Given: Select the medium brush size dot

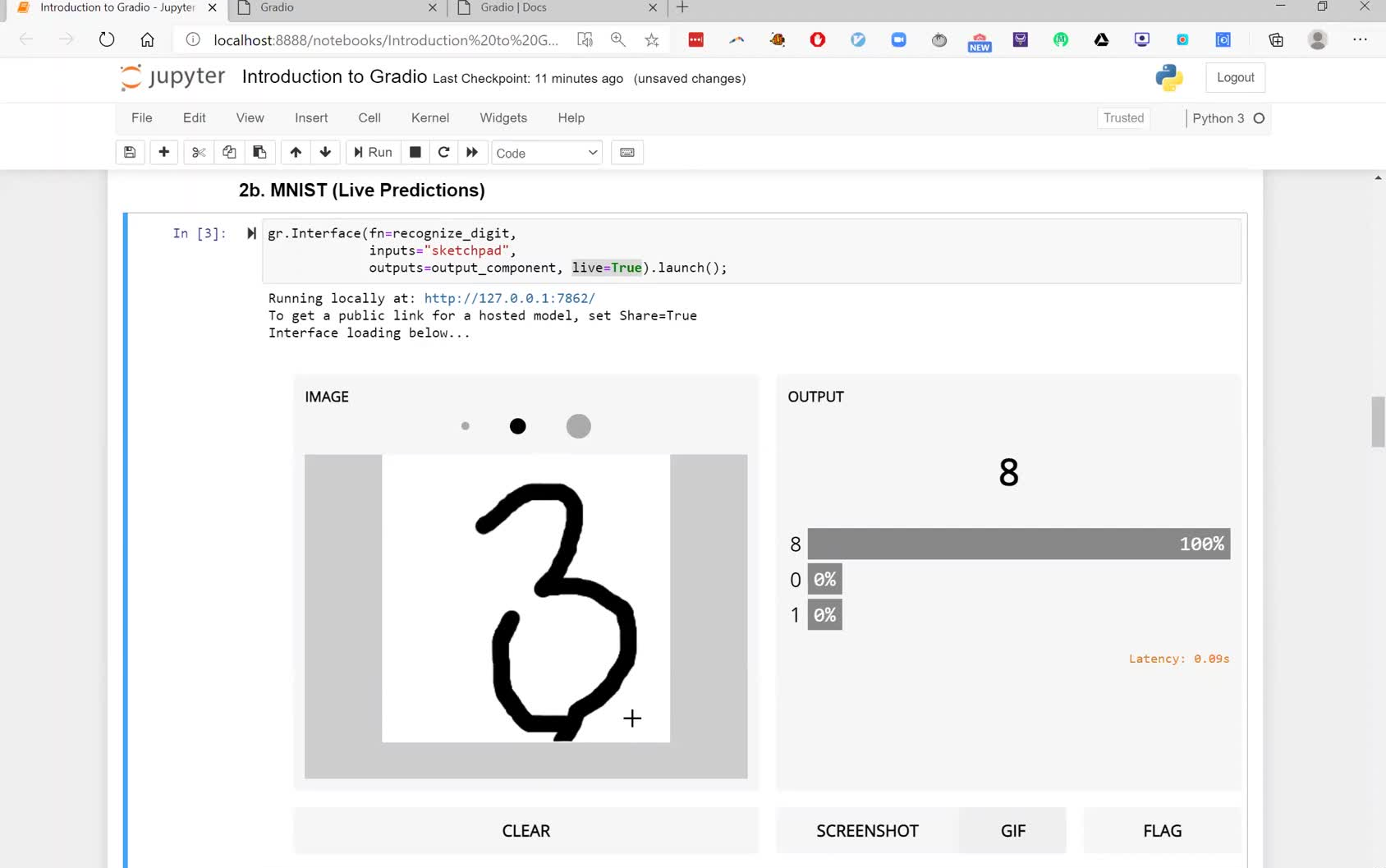Looking at the screenshot, I should pos(517,426).
